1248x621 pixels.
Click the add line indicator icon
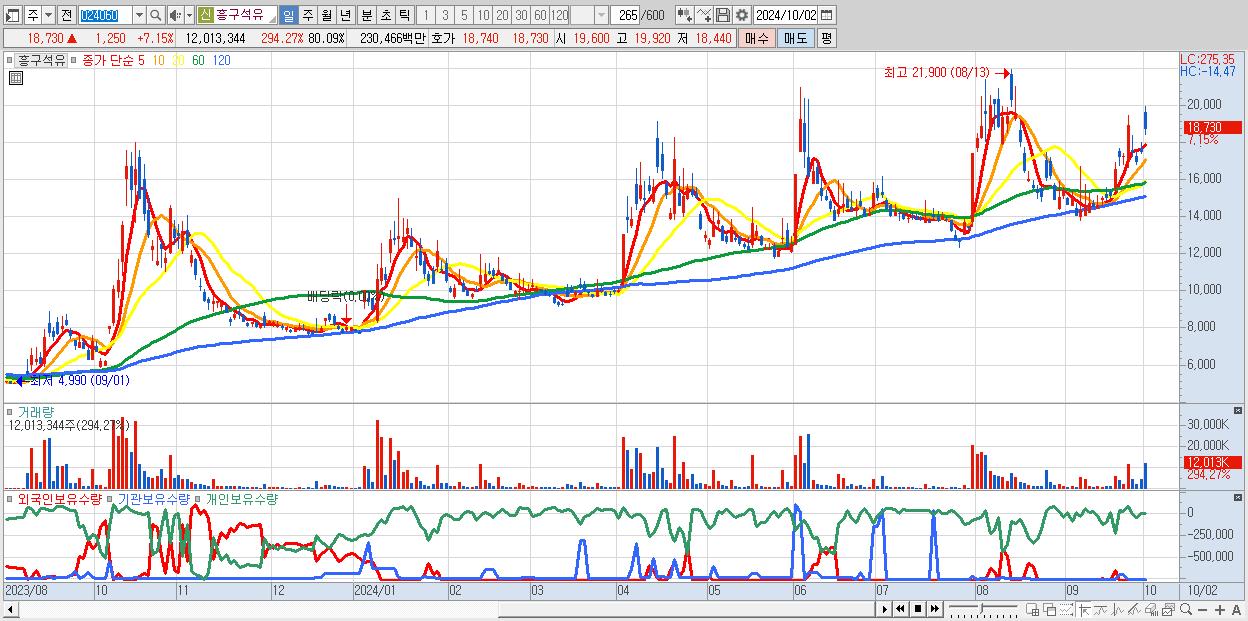point(704,15)
